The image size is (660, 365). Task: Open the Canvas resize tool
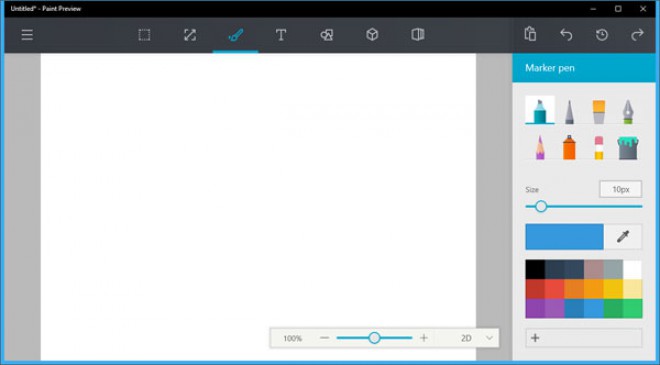point(190,35)
